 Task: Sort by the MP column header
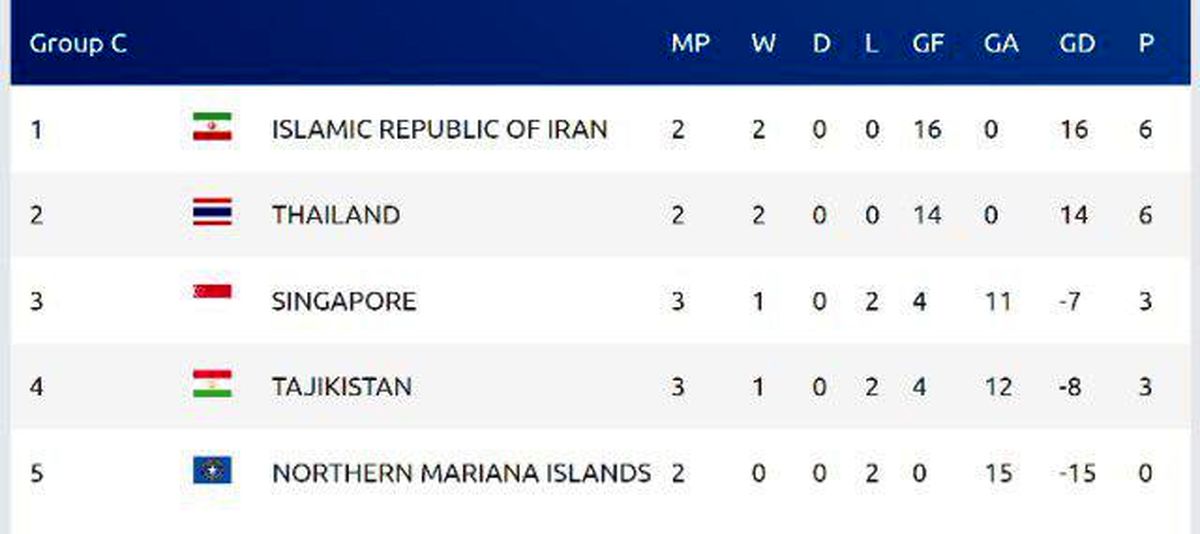(690, 45)
